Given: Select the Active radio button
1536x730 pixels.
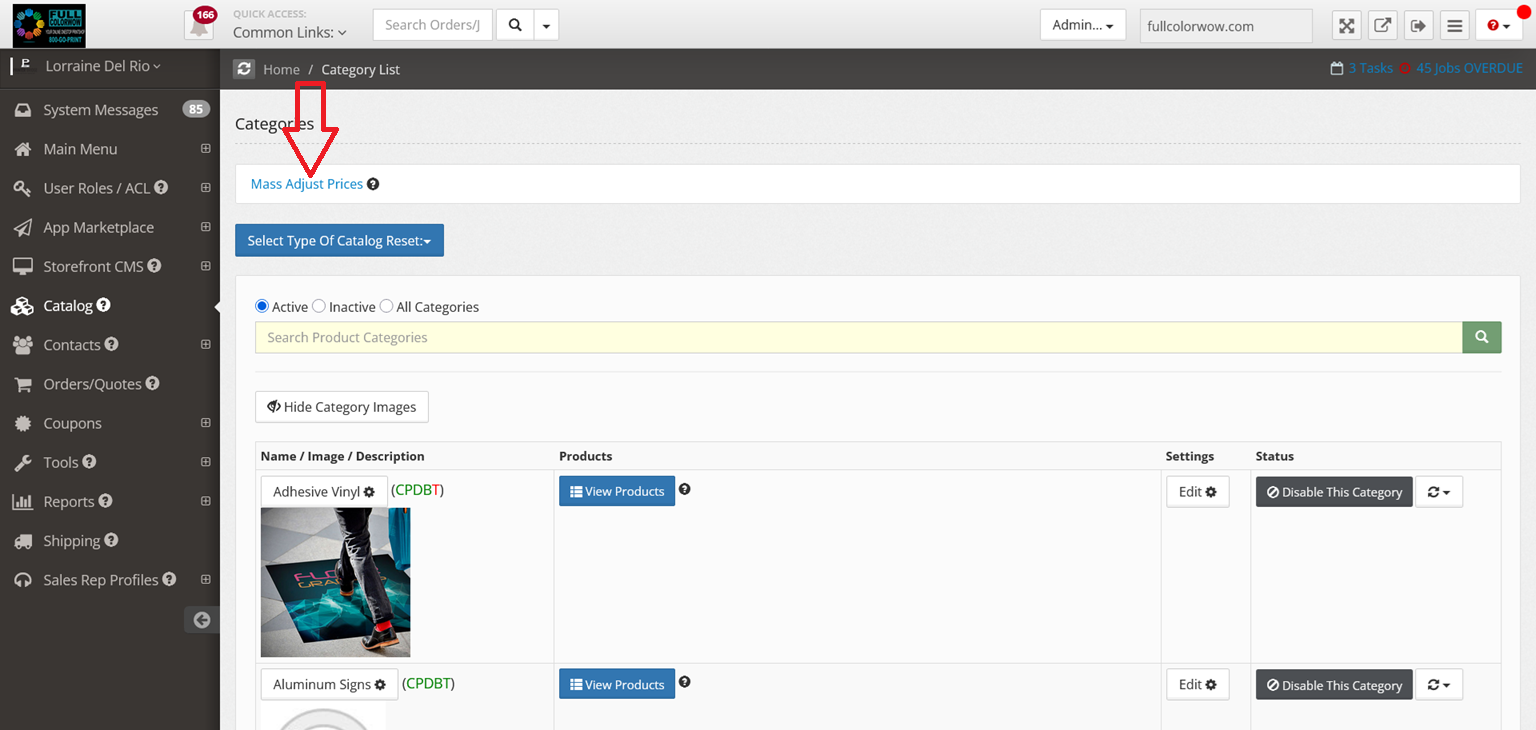Looking at the screenshot, I should [x=262, y=306].
